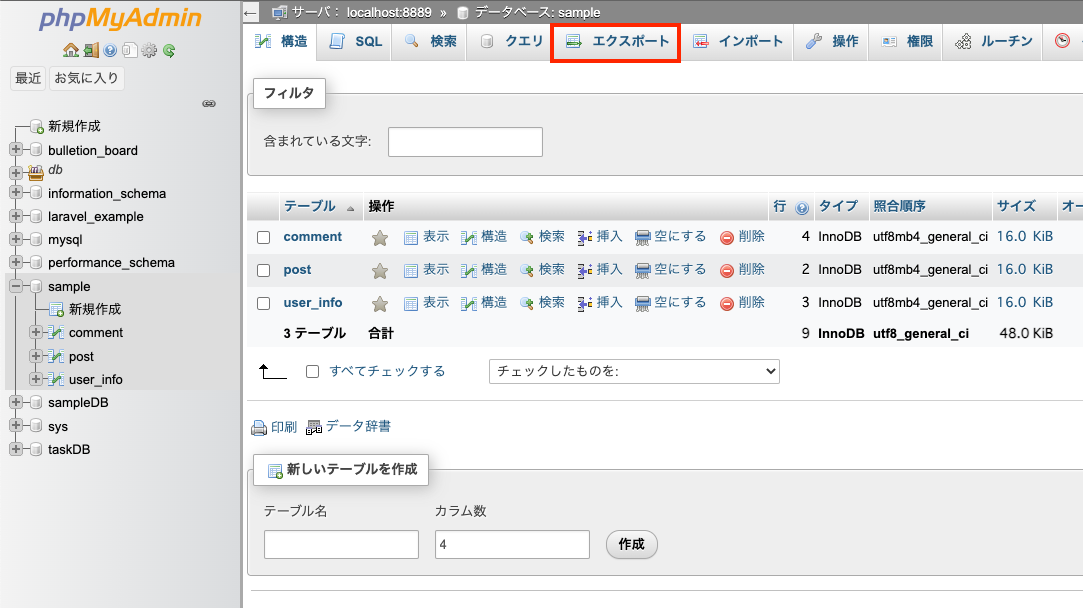
Task: Open the 権限 tab
Action: tap(907, 41)
